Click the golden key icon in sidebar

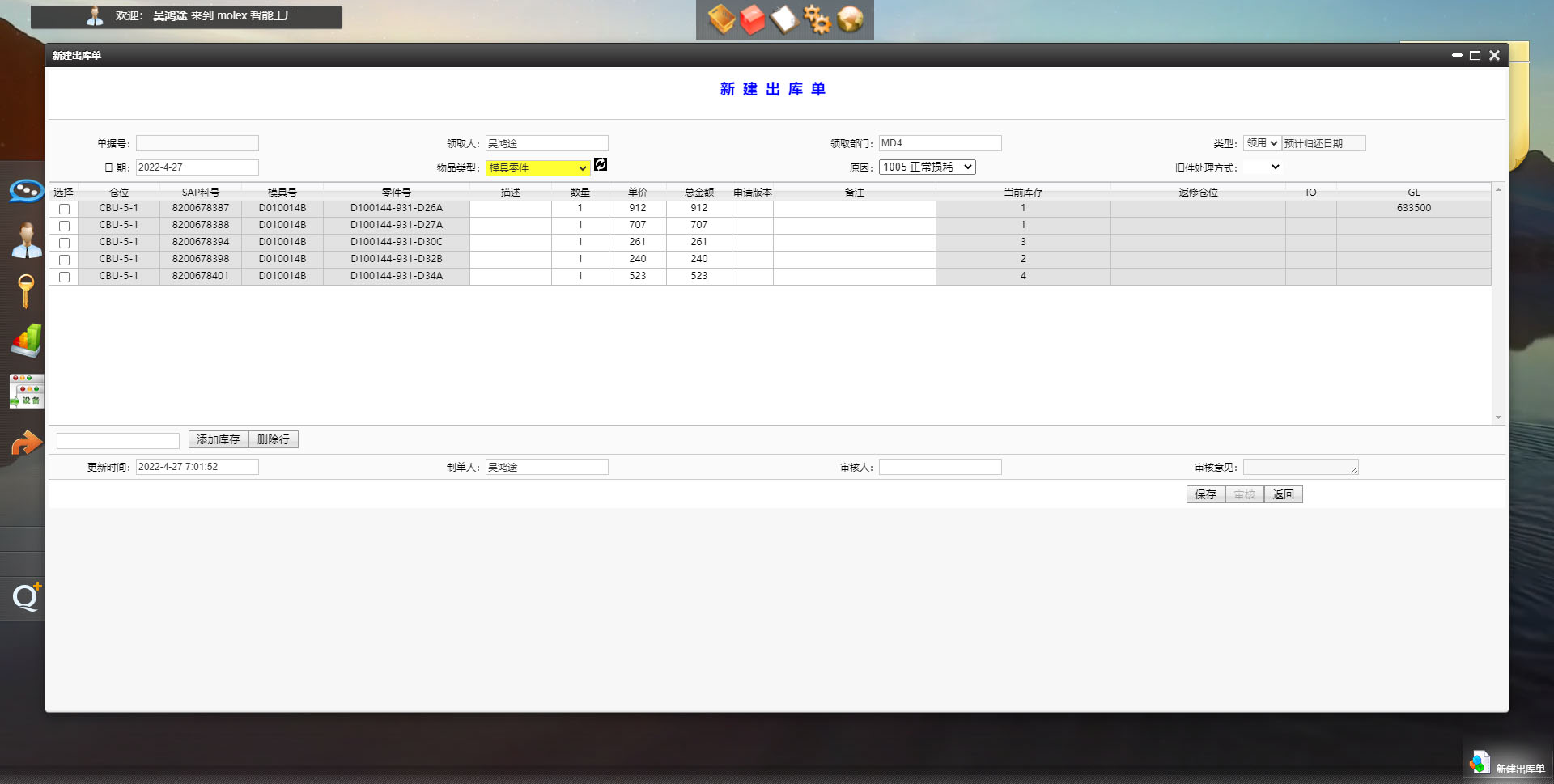[x=26, y=290]
